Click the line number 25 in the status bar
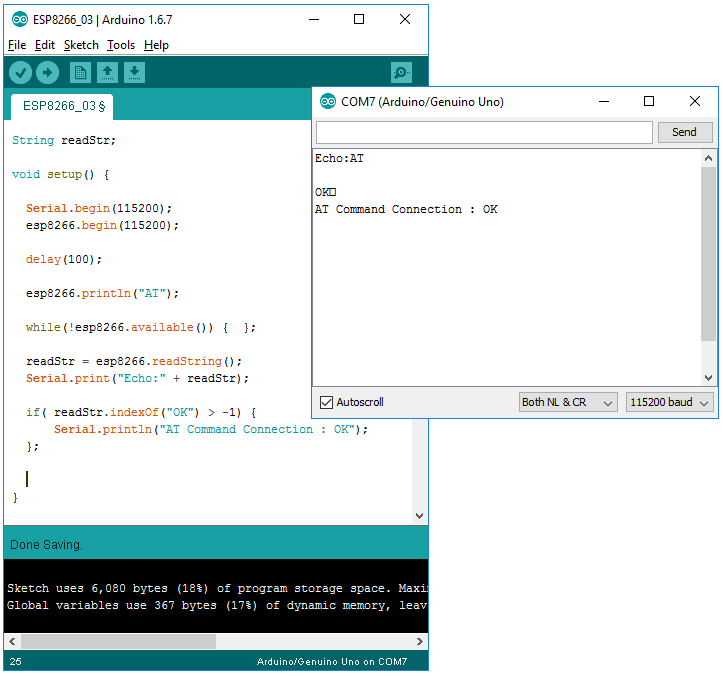The height and width of the screenshot is (676, 723). pyautogui.click(x=16, y=662)
